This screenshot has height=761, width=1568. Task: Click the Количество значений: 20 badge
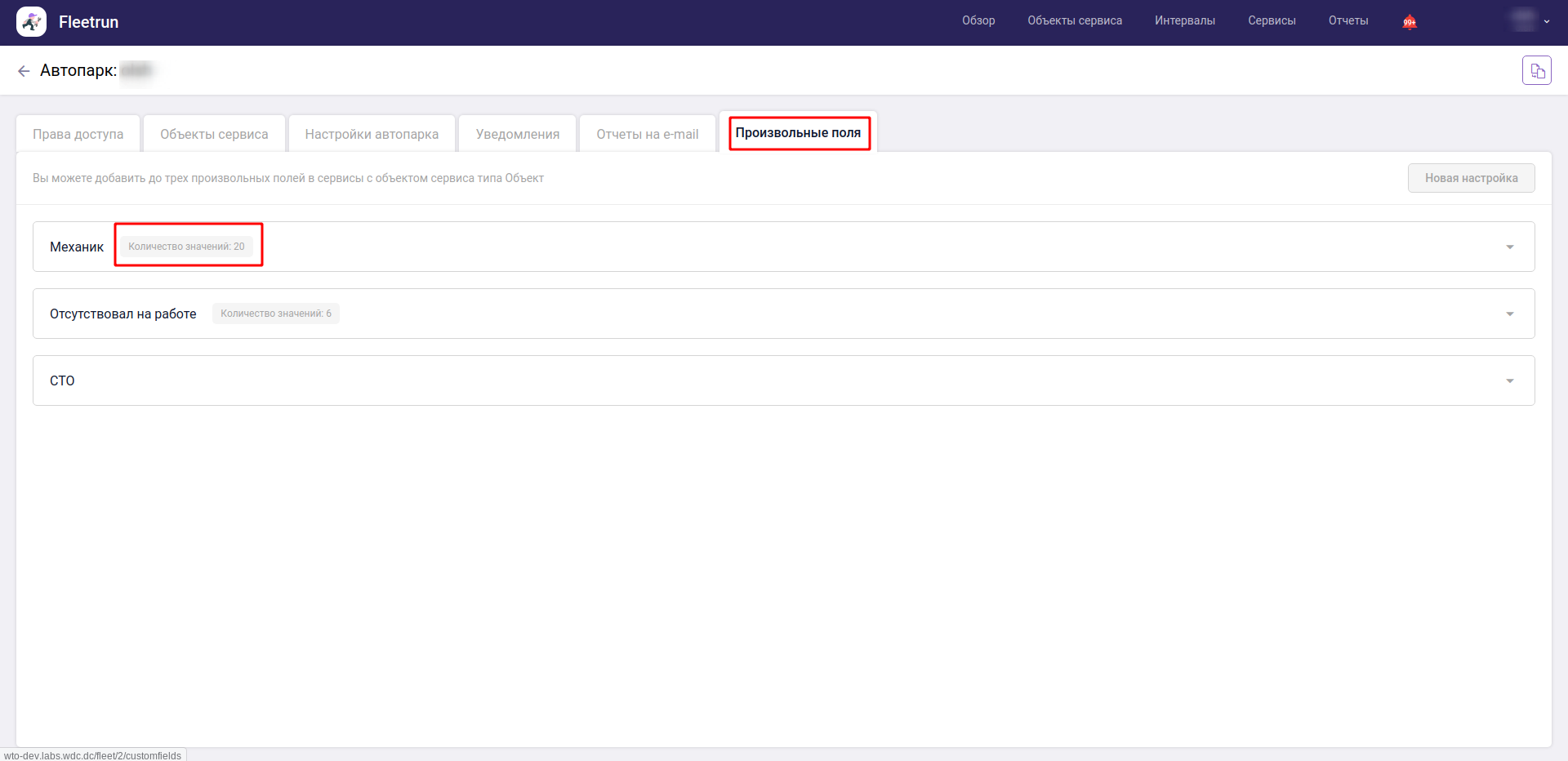[186, 247]
